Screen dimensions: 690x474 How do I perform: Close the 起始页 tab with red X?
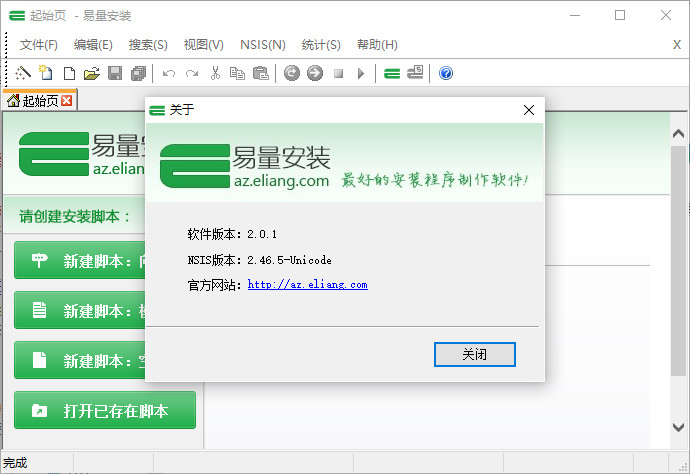(66, 101)
